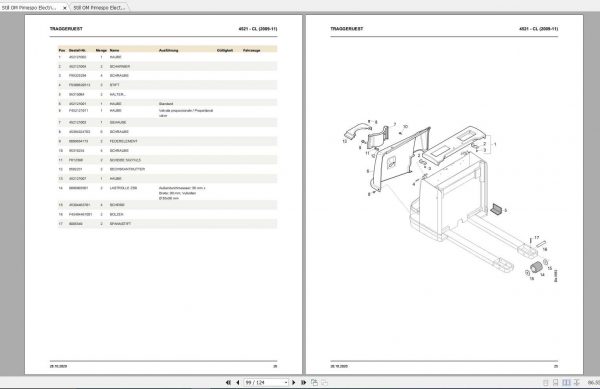Close the first document tab

(64, 8)
